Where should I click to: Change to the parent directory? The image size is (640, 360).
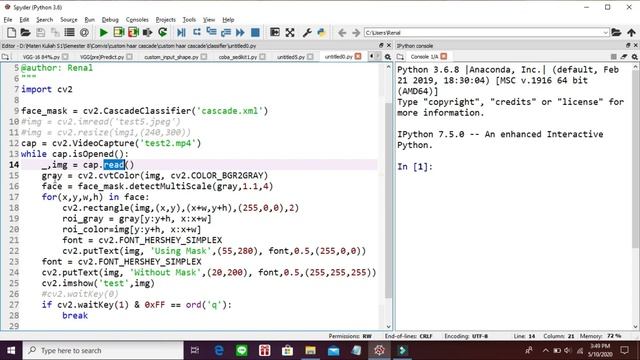631,32
